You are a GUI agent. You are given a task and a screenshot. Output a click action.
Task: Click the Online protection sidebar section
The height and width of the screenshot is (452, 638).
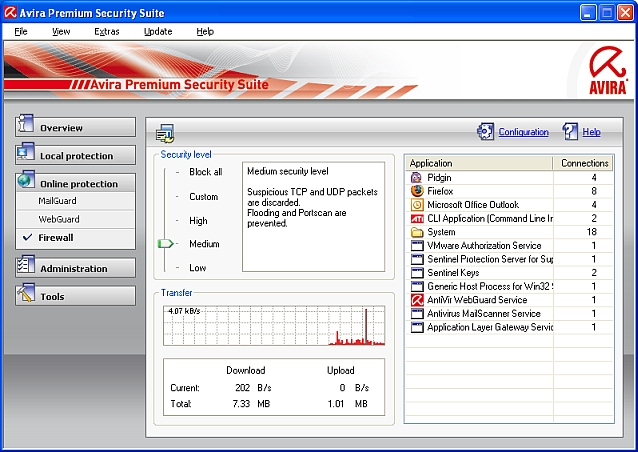click(76, 183)
